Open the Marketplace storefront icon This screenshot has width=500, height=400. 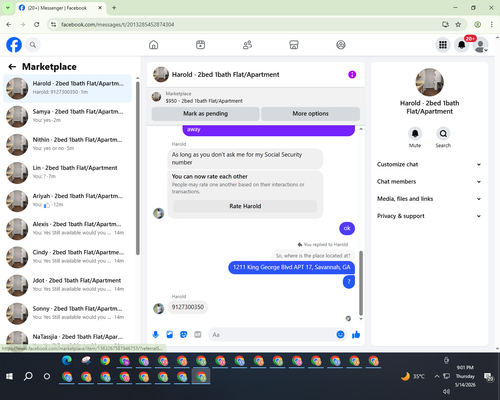[294, 45]
